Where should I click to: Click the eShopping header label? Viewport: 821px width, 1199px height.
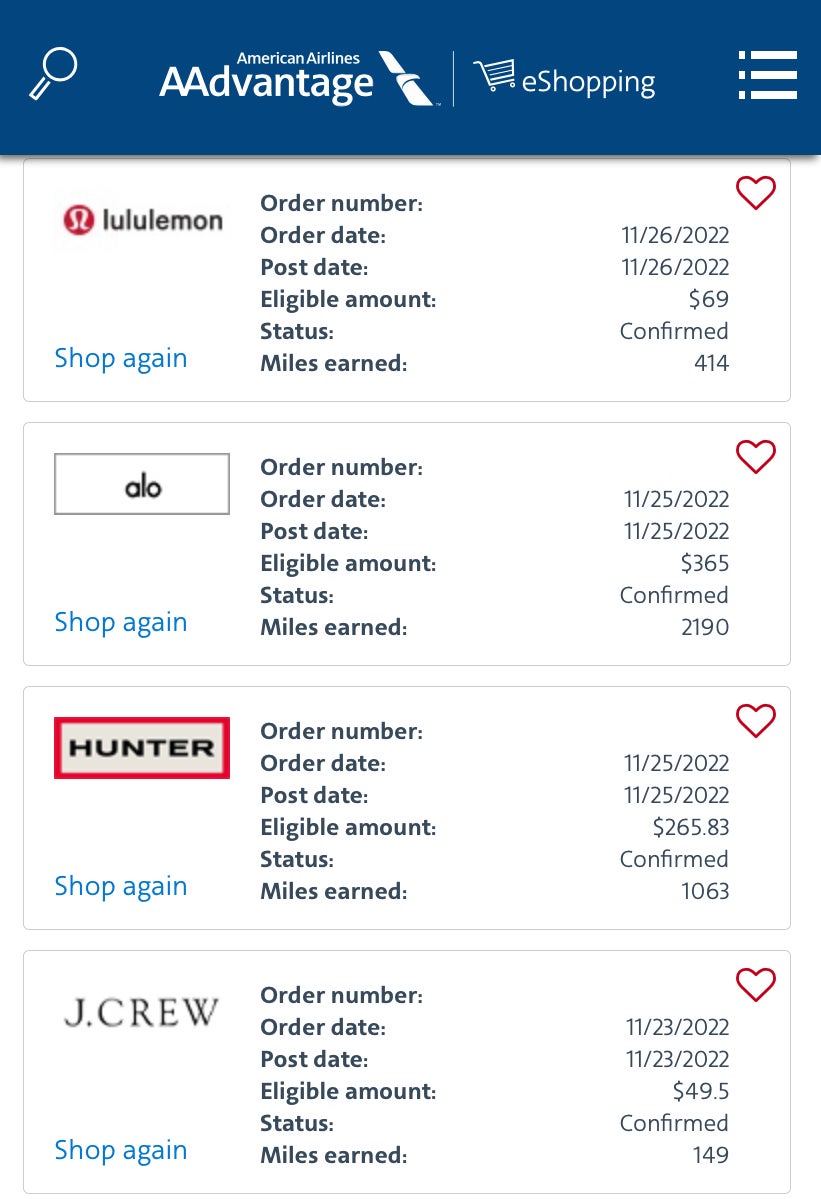click(x=588, y=82)
